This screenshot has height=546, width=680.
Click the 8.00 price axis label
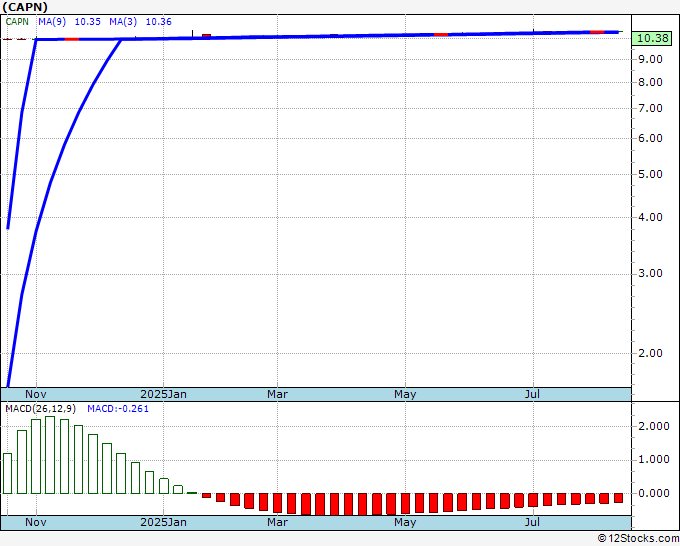point(651,82)
